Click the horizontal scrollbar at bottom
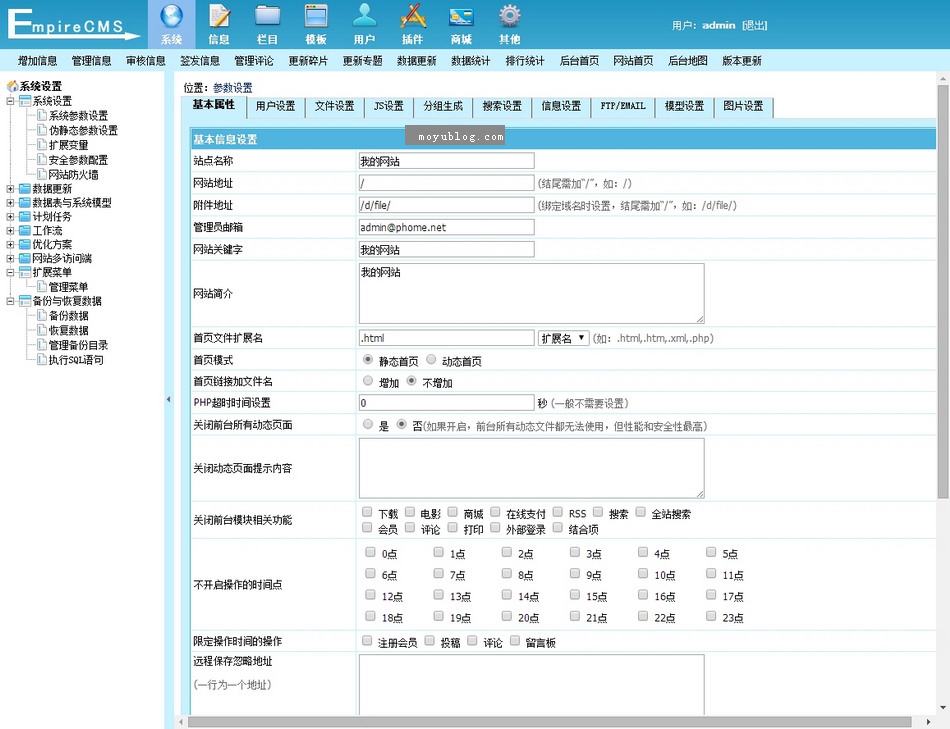 (x=550, y=722)
